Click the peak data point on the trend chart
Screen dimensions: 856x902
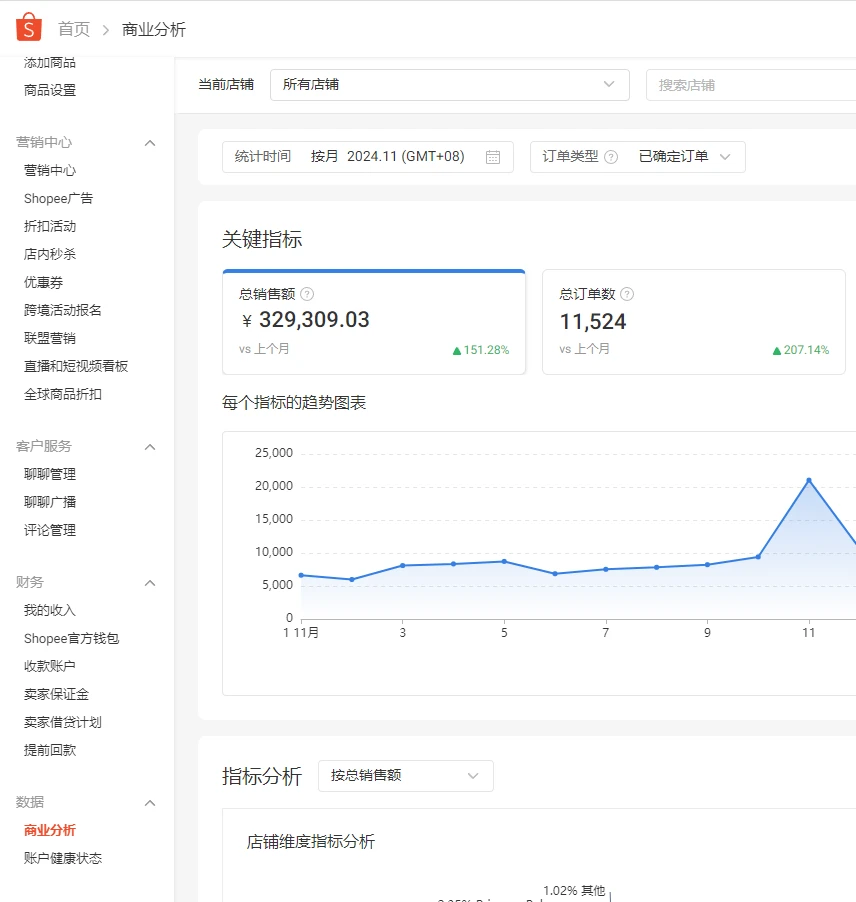click(811, 480)
